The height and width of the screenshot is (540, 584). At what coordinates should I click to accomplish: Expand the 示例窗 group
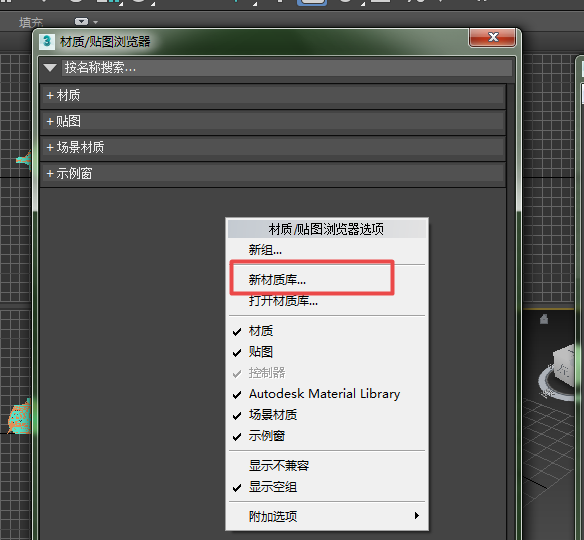click(273, 174)
